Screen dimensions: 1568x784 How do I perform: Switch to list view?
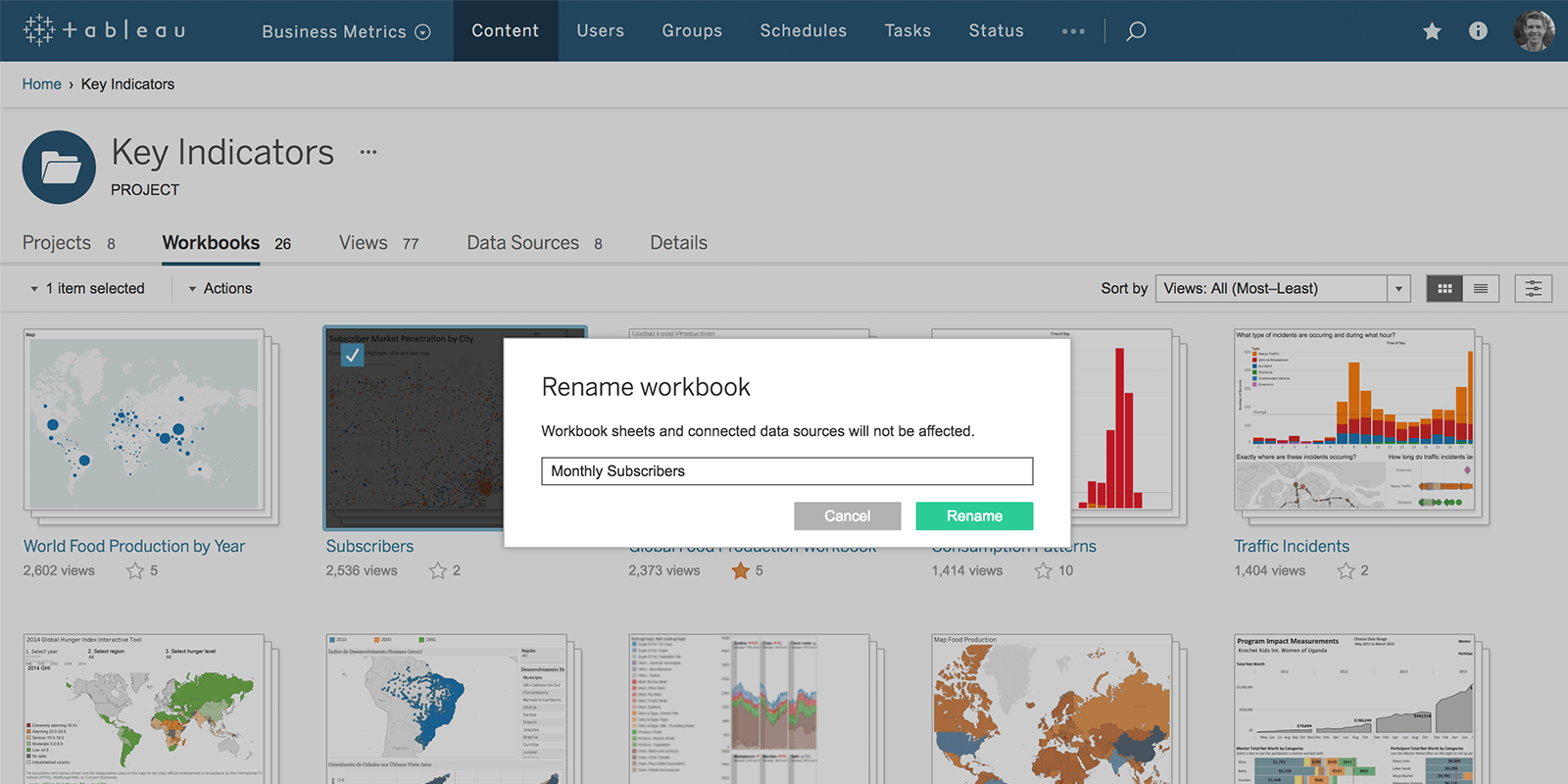1481,288
